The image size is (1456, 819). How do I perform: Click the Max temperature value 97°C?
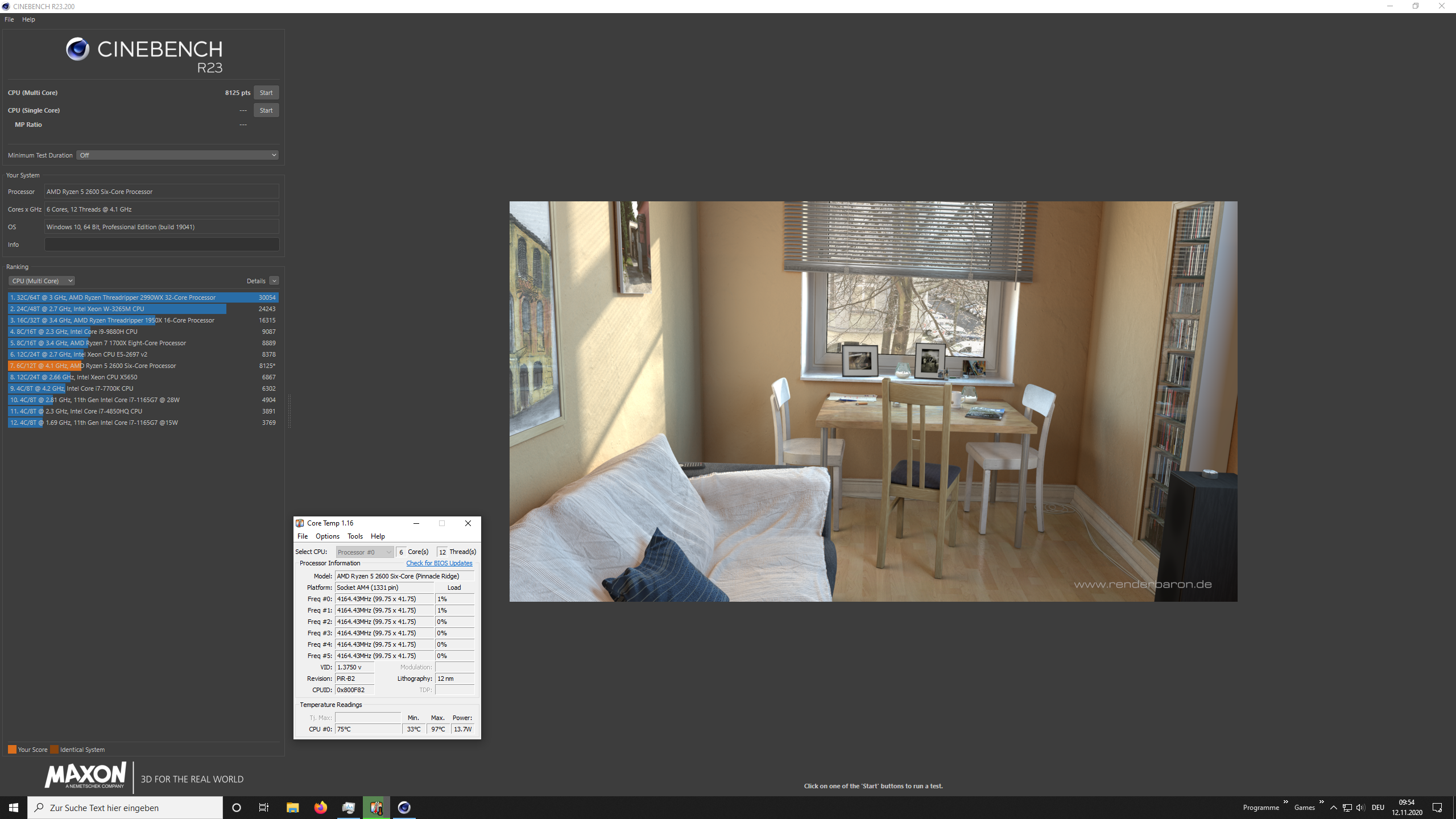[438, 729]
